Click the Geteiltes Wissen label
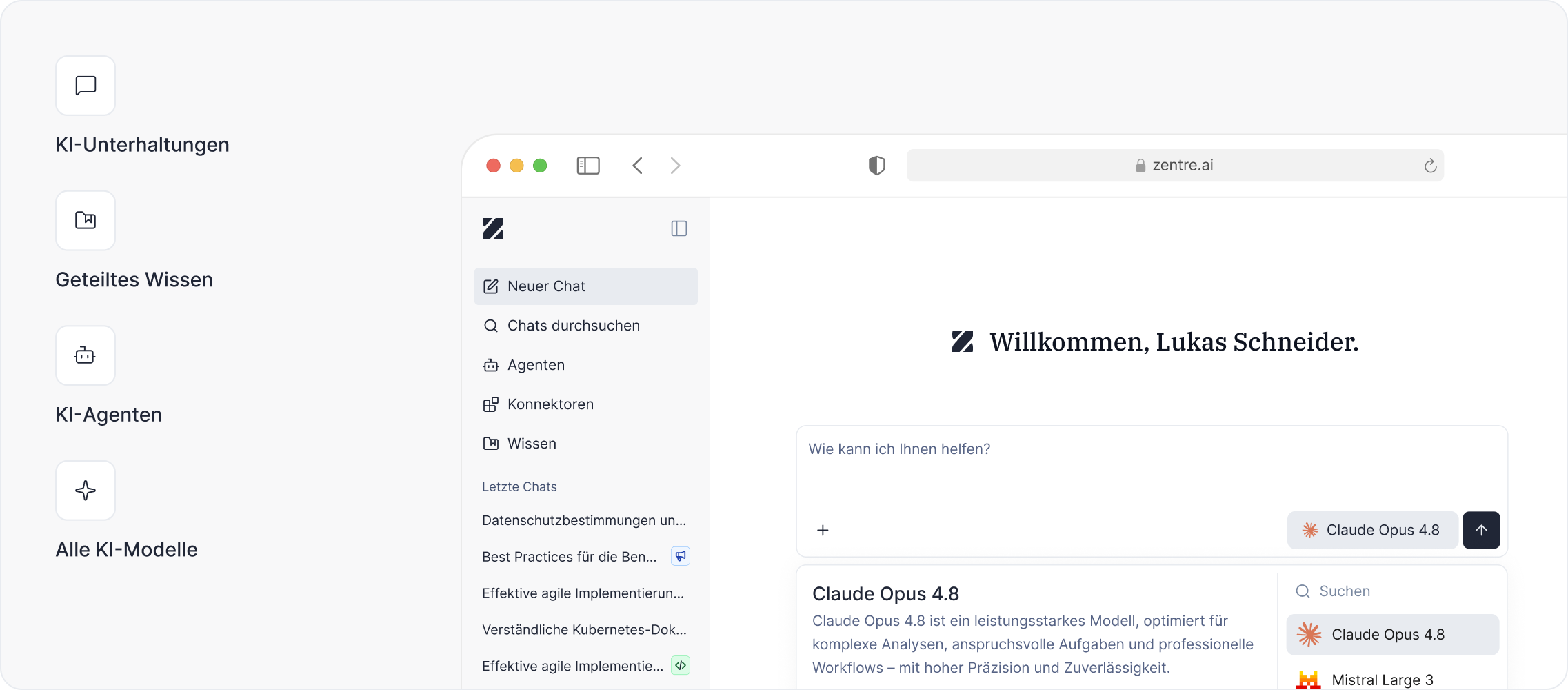The image size is (1568, 690). (x=134, y=279)
